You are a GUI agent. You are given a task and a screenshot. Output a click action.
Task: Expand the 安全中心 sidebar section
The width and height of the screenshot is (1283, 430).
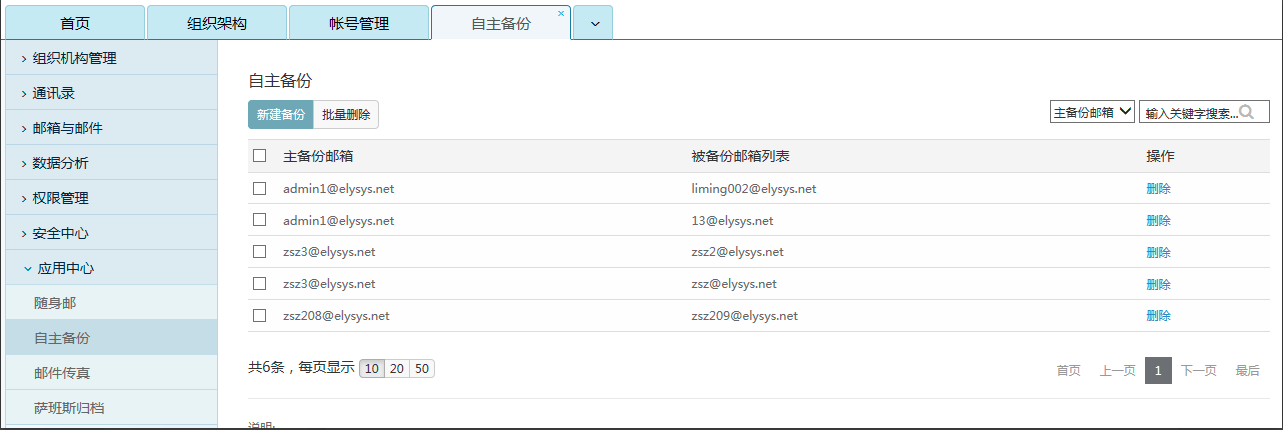[x=60, y=233]
